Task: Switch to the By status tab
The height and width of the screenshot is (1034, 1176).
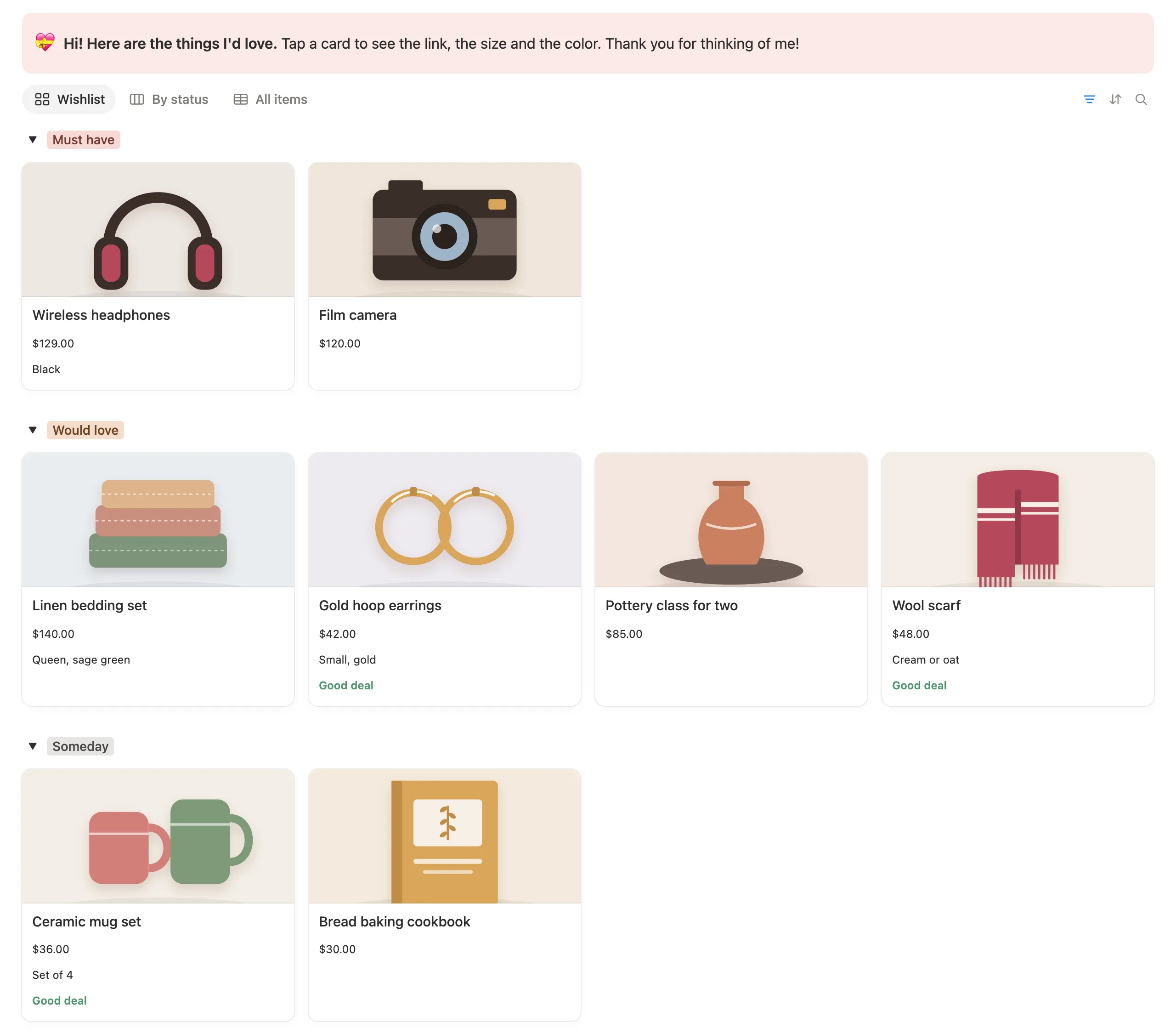Action: pos(169,100)
